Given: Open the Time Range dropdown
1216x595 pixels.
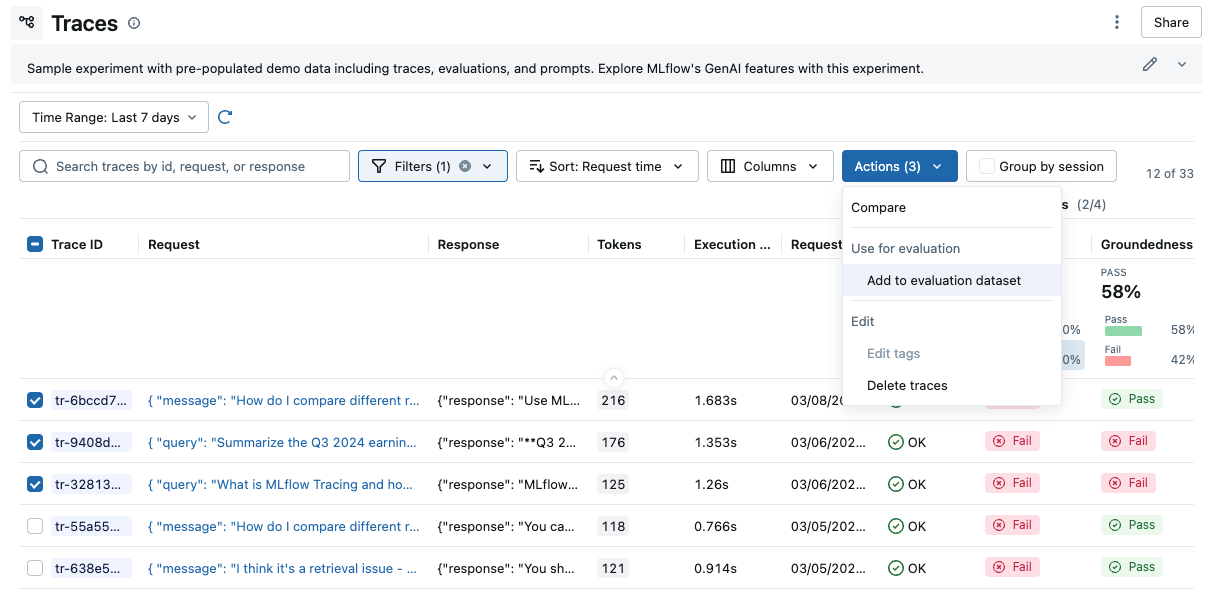Looking at the screenshot, I should pos(113,117).
